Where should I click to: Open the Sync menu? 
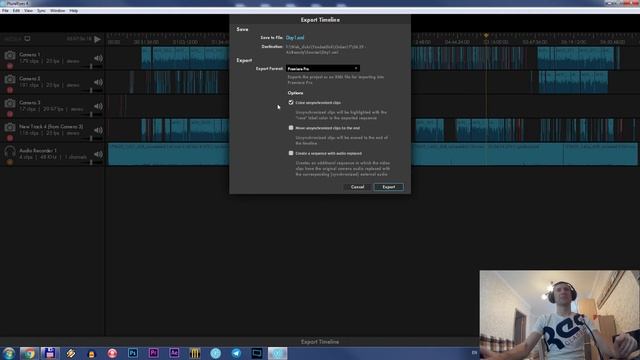tap(41, 11)
